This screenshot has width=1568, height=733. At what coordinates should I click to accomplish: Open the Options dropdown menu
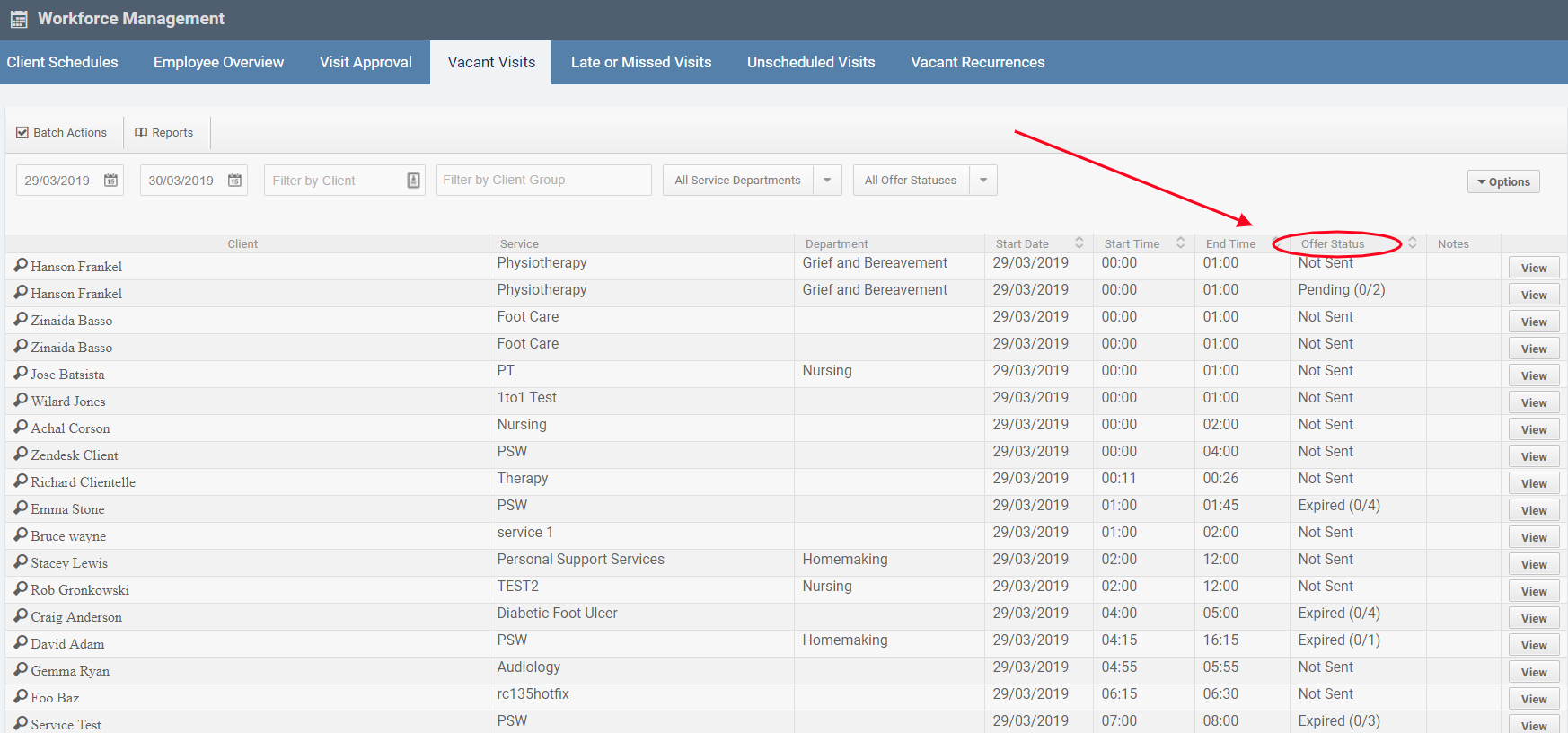pos(1503,181)
